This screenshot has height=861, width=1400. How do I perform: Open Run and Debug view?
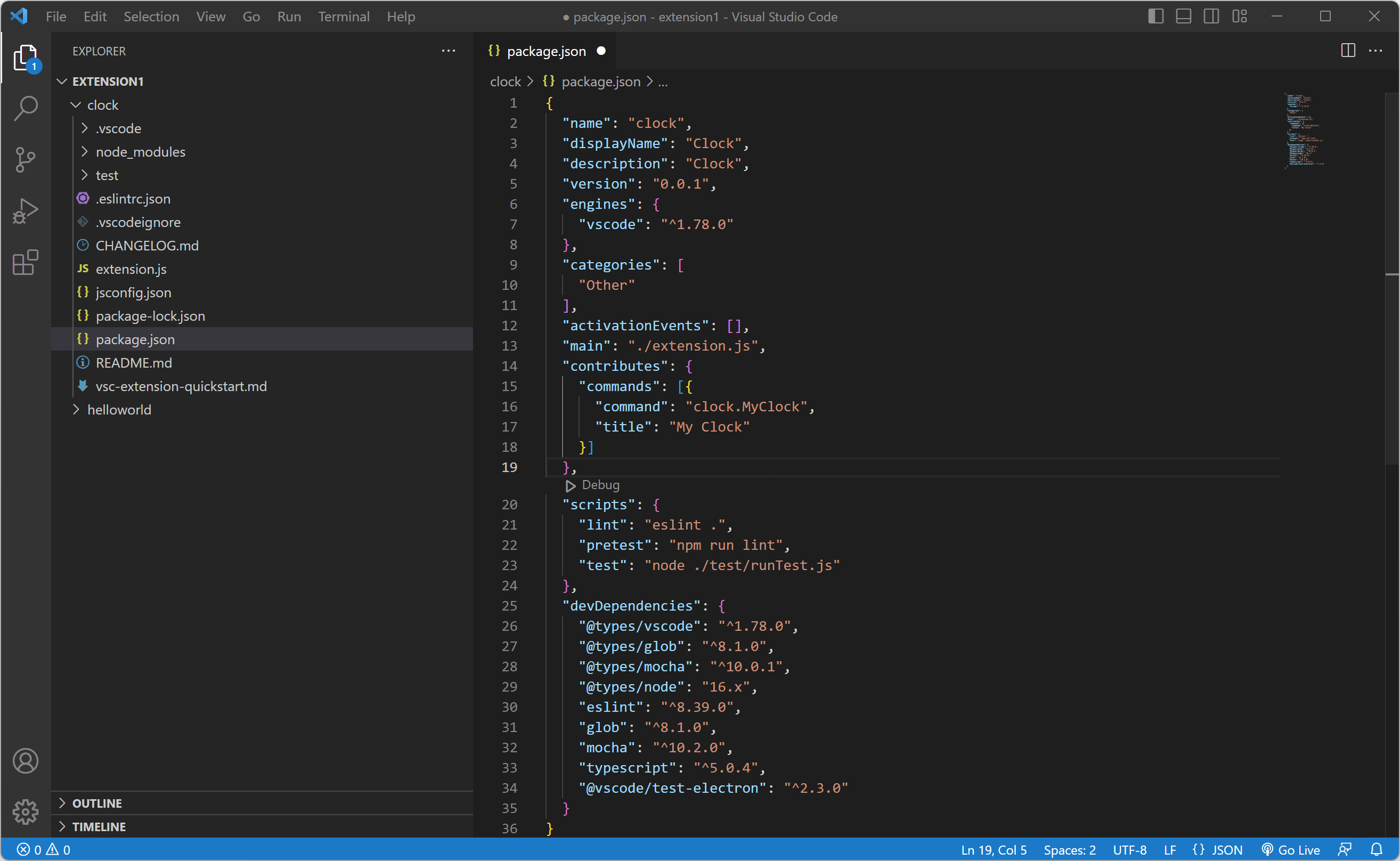pyautogui.click(x=26, y=212)
